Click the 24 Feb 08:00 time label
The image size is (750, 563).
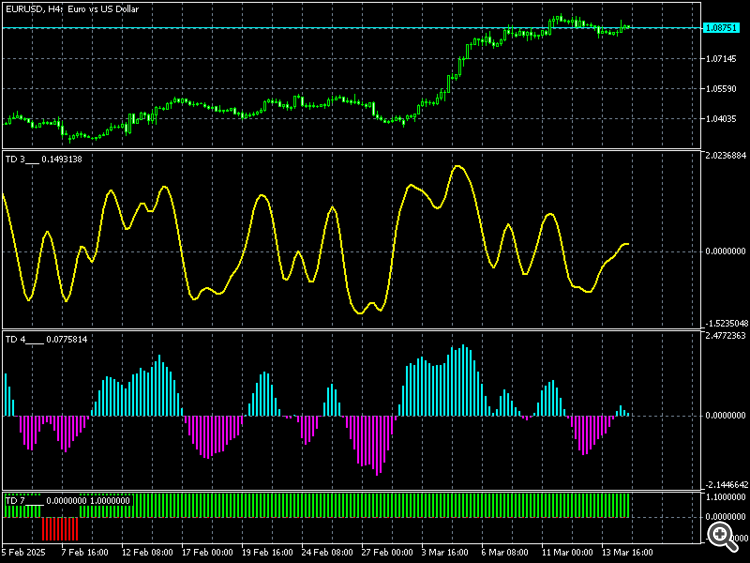coord(327,552)
